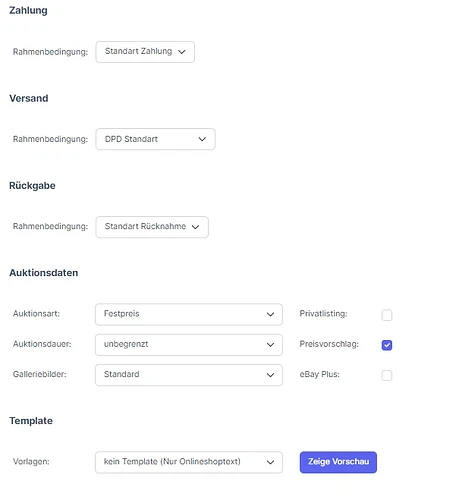Click the chevron beside DPD Standart
The height and width of the screenshot is (500, 455).
click(x=202, y=139)
